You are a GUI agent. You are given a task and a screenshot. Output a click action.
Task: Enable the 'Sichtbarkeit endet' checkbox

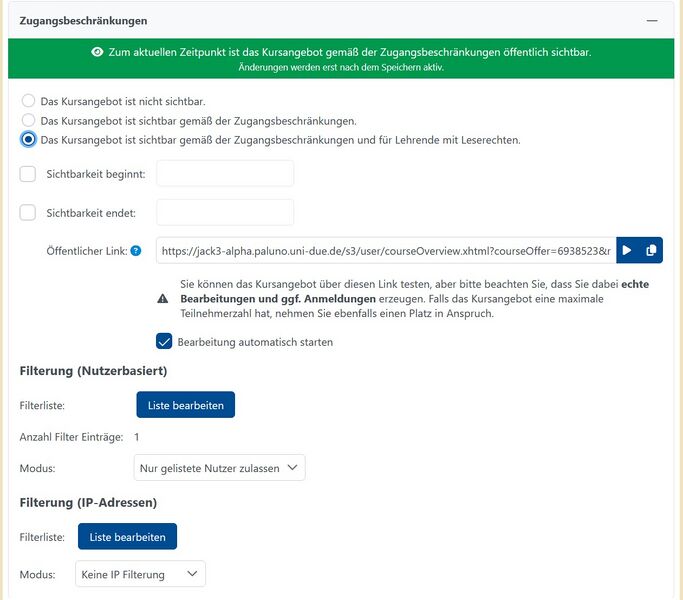28,212
